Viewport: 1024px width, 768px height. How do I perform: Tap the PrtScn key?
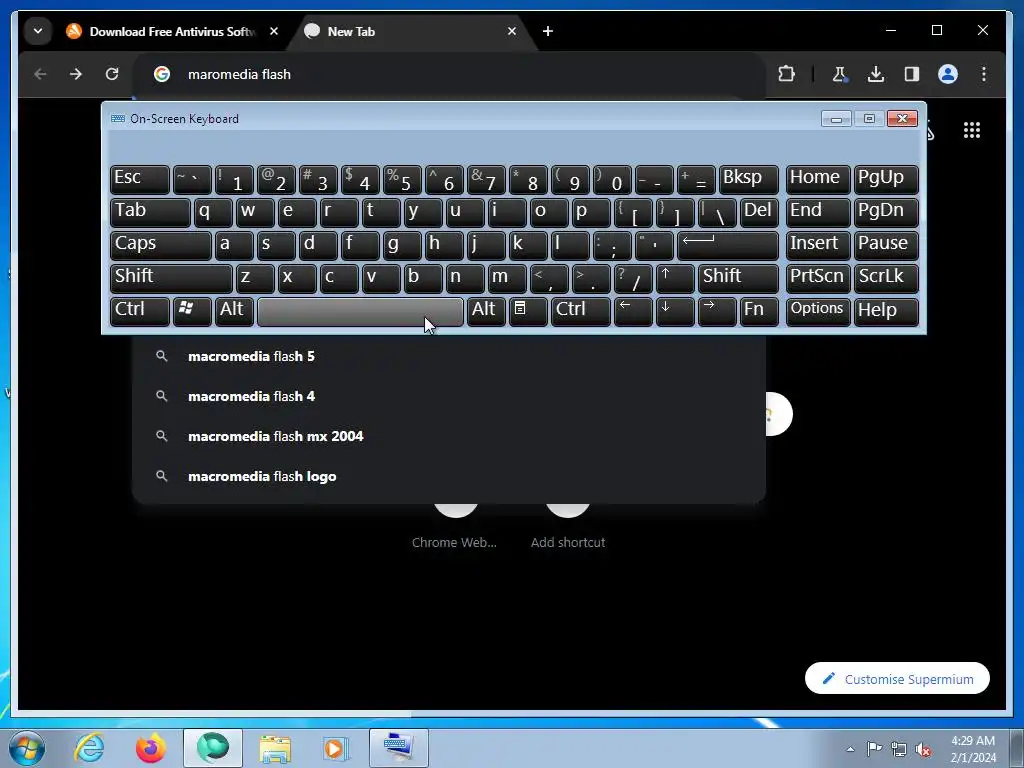(x=818, y=278)
